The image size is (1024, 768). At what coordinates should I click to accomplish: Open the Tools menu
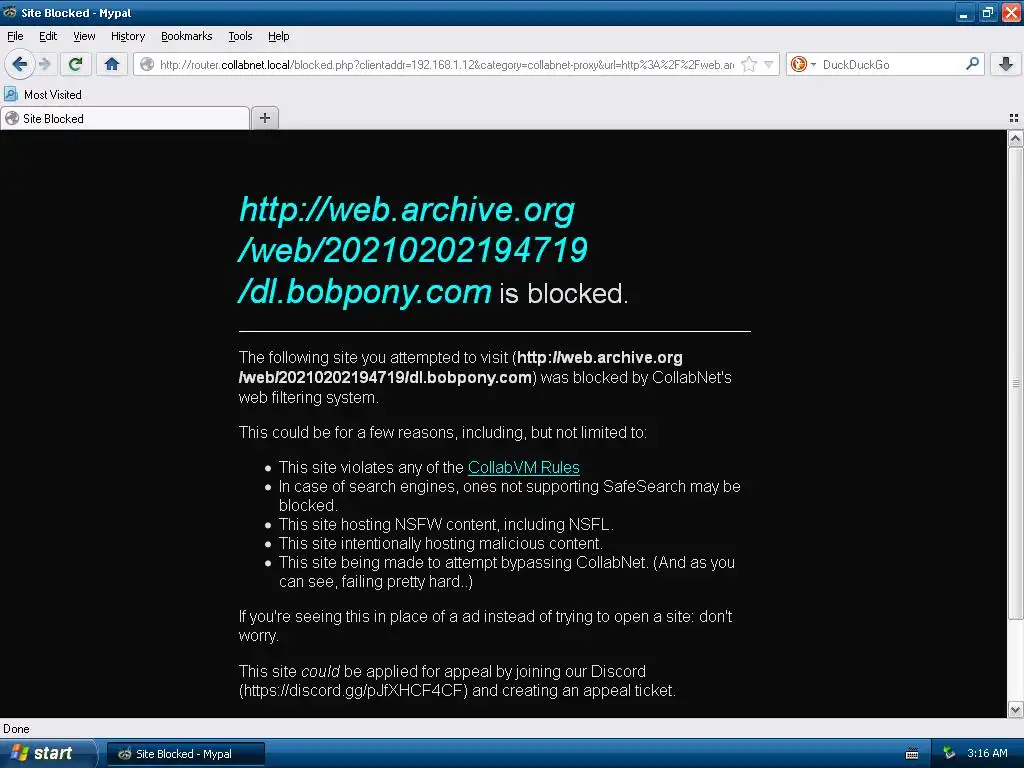(240, 36)
